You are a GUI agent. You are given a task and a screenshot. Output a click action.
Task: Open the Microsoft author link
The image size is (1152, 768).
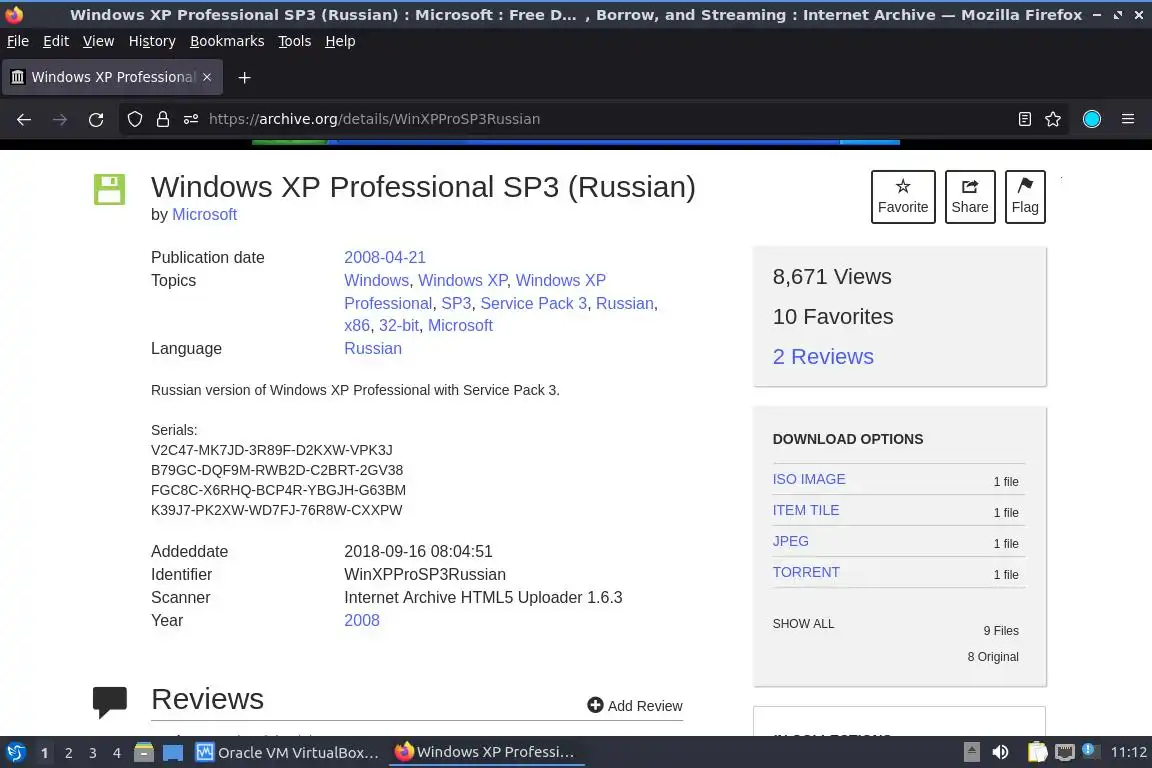204,215
